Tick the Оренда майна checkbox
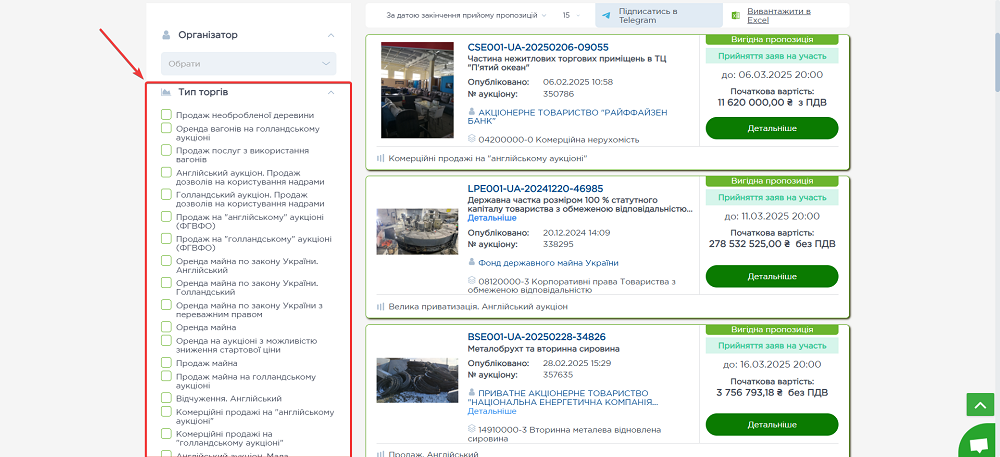1000x457 pixels. click(167, 327)
